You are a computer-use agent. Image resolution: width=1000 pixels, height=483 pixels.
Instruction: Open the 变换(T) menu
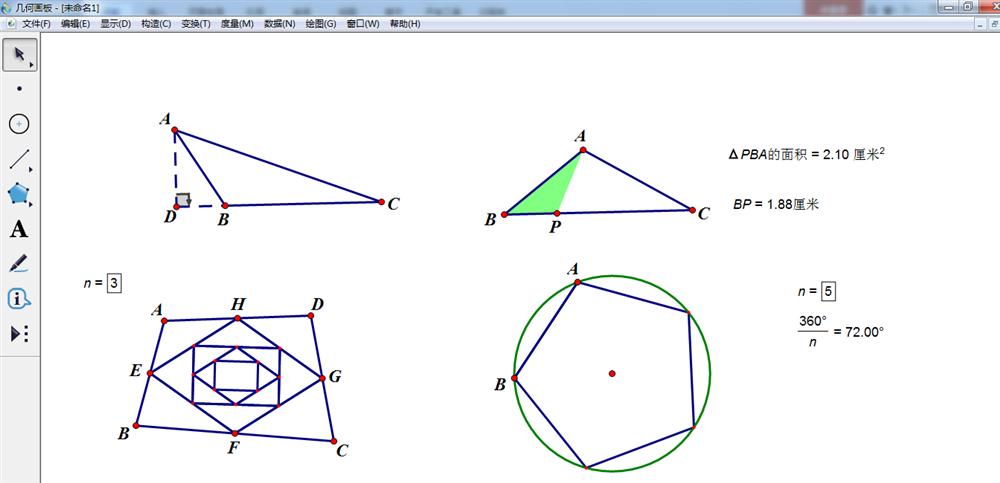pyautogui.click(x=196, y=23)
